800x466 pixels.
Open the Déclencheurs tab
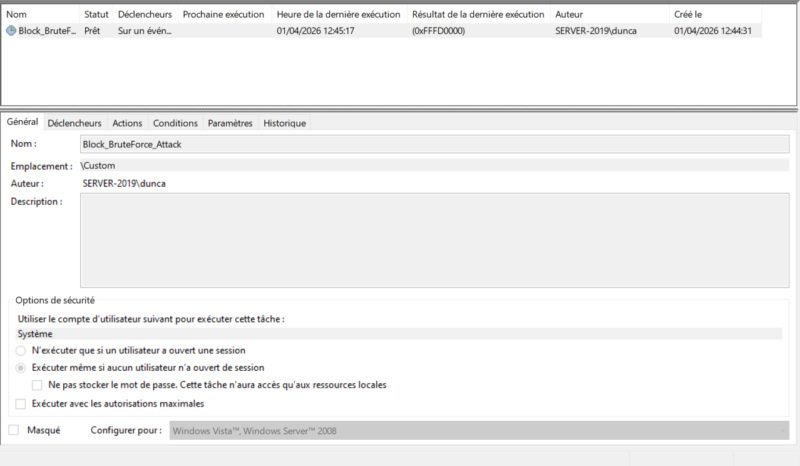click(75, 123)
